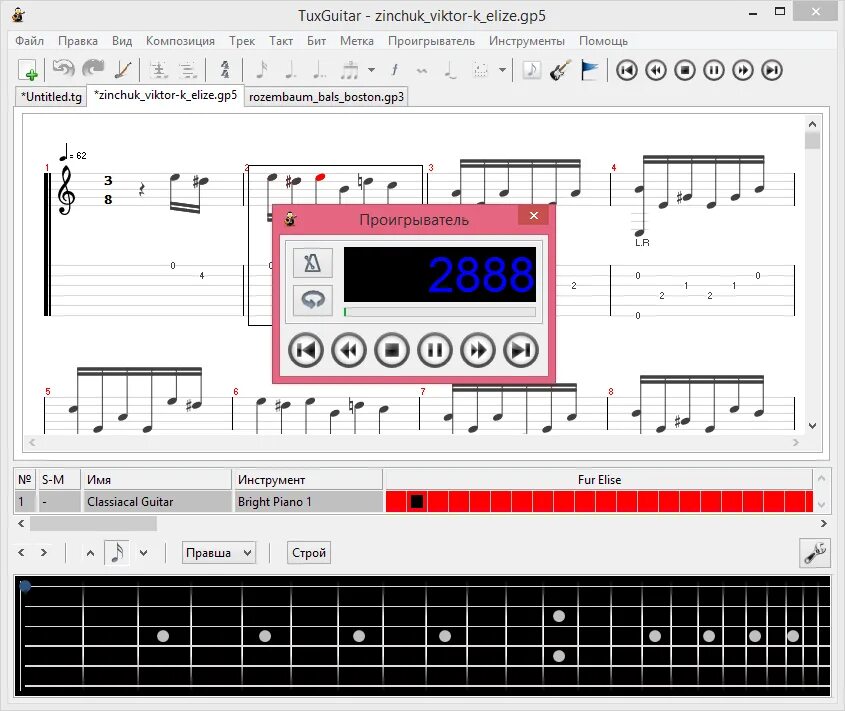Go to previous measure in main toolbar
The image size is (845, 711).
[x=655, y=70]
